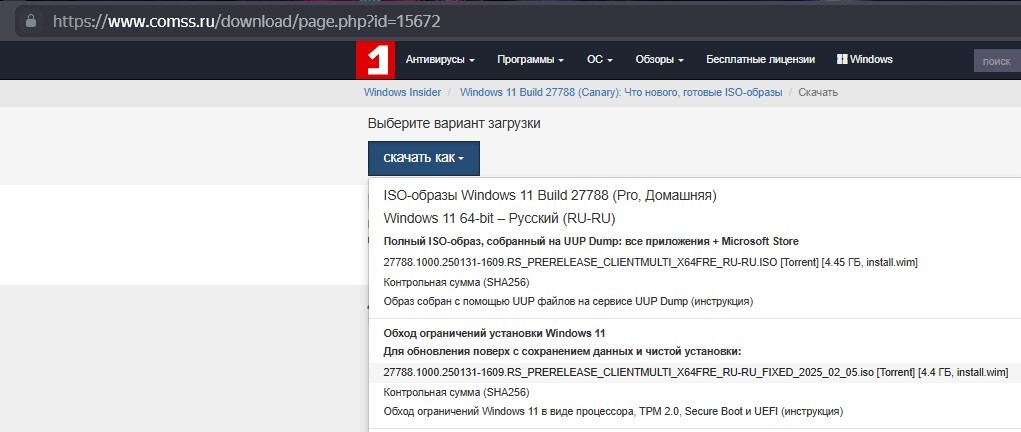1021x432 pixels.
Task: Open the UUP Dump инструкция line
Action: point(568,302)
